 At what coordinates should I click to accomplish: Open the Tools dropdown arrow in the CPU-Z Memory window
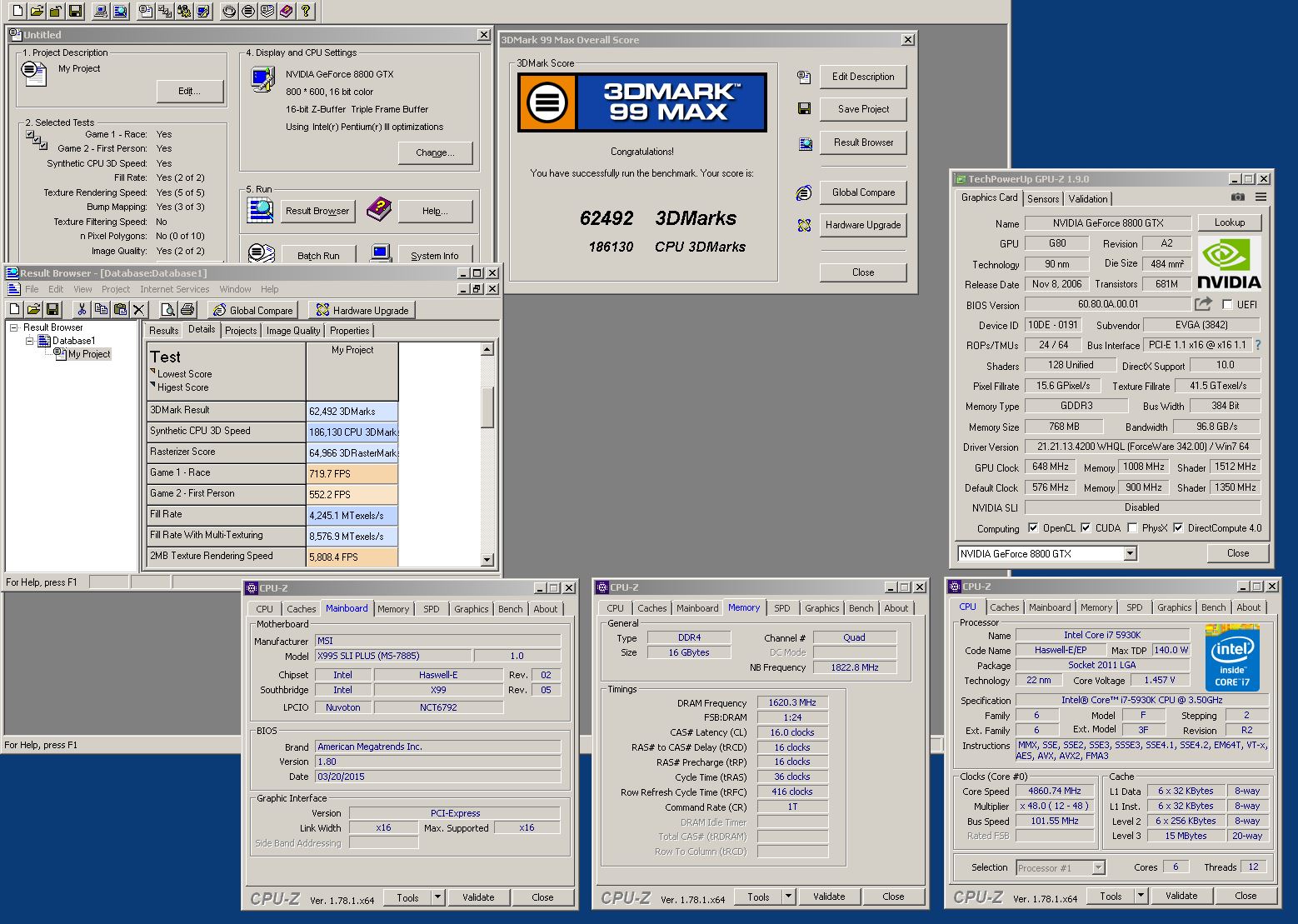click(789, 897)
